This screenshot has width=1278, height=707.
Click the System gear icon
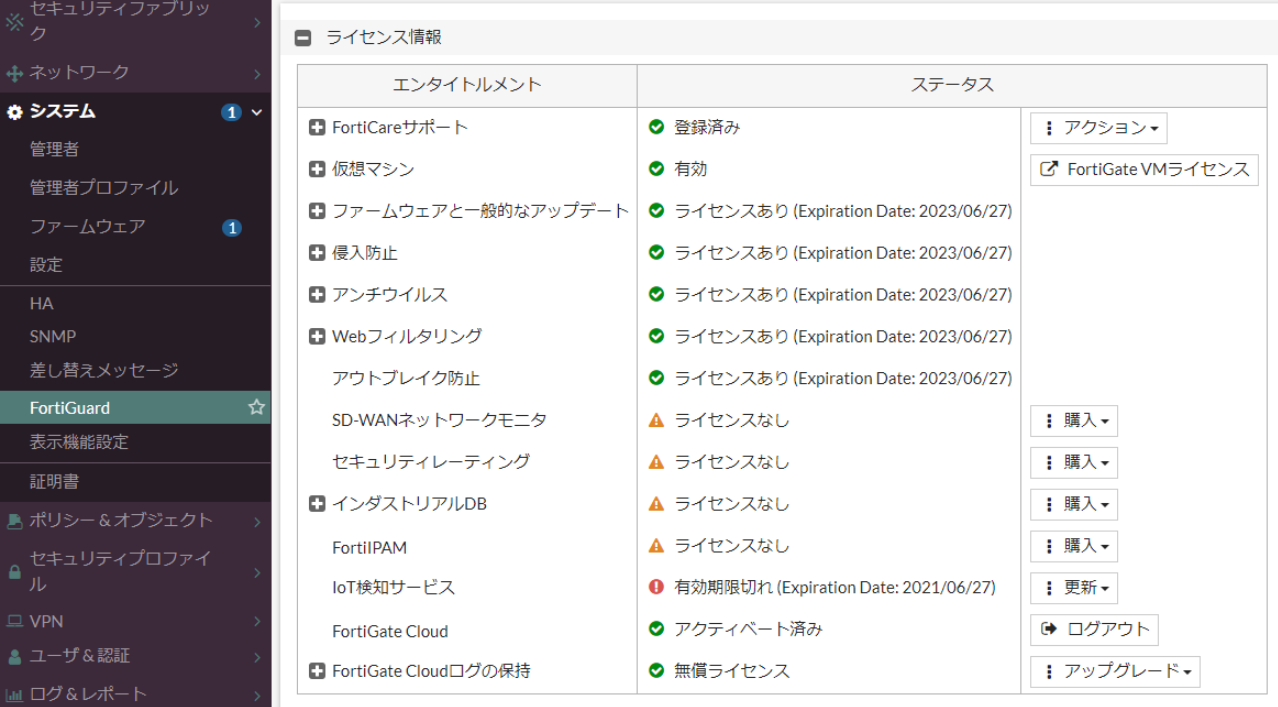point(14,112)
